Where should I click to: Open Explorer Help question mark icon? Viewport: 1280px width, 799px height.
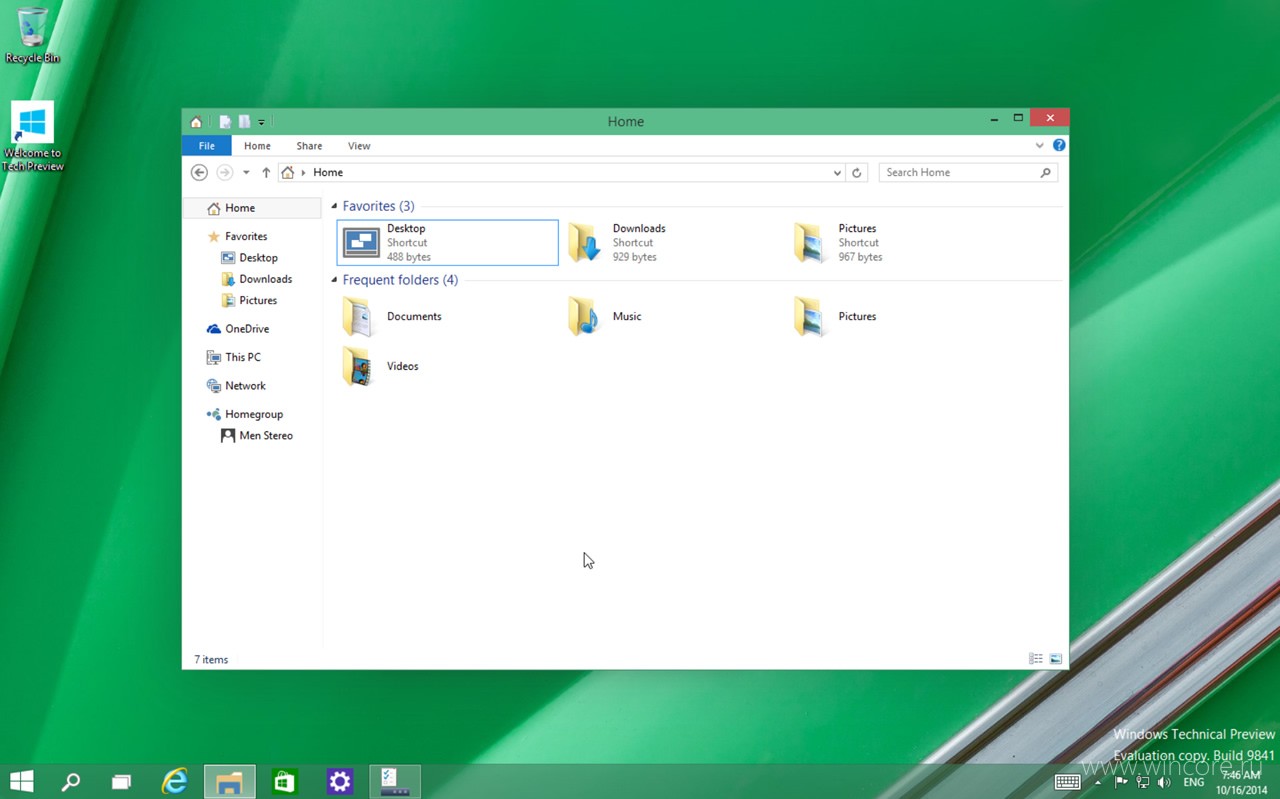1059,145
